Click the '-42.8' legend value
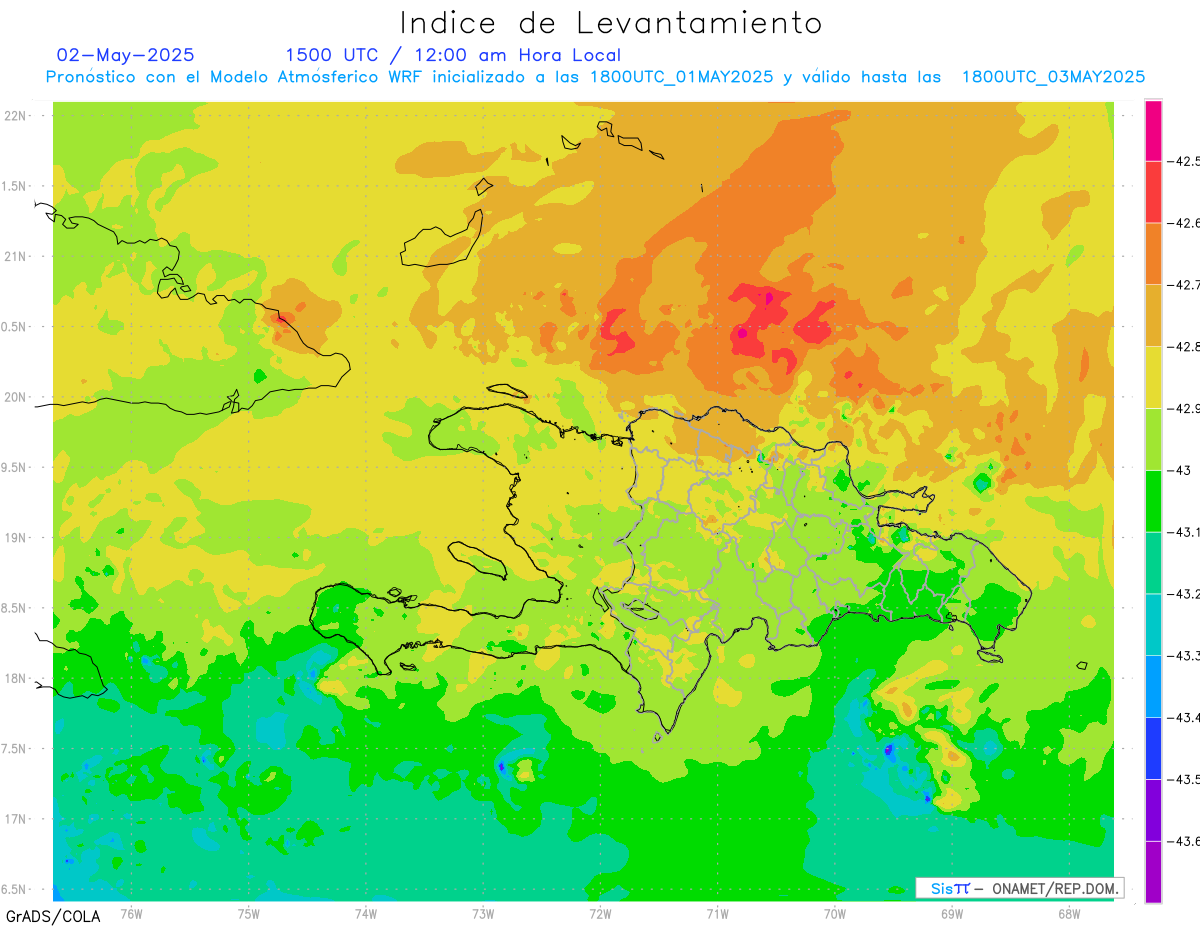1200x927 pixels. point(1184,347)
